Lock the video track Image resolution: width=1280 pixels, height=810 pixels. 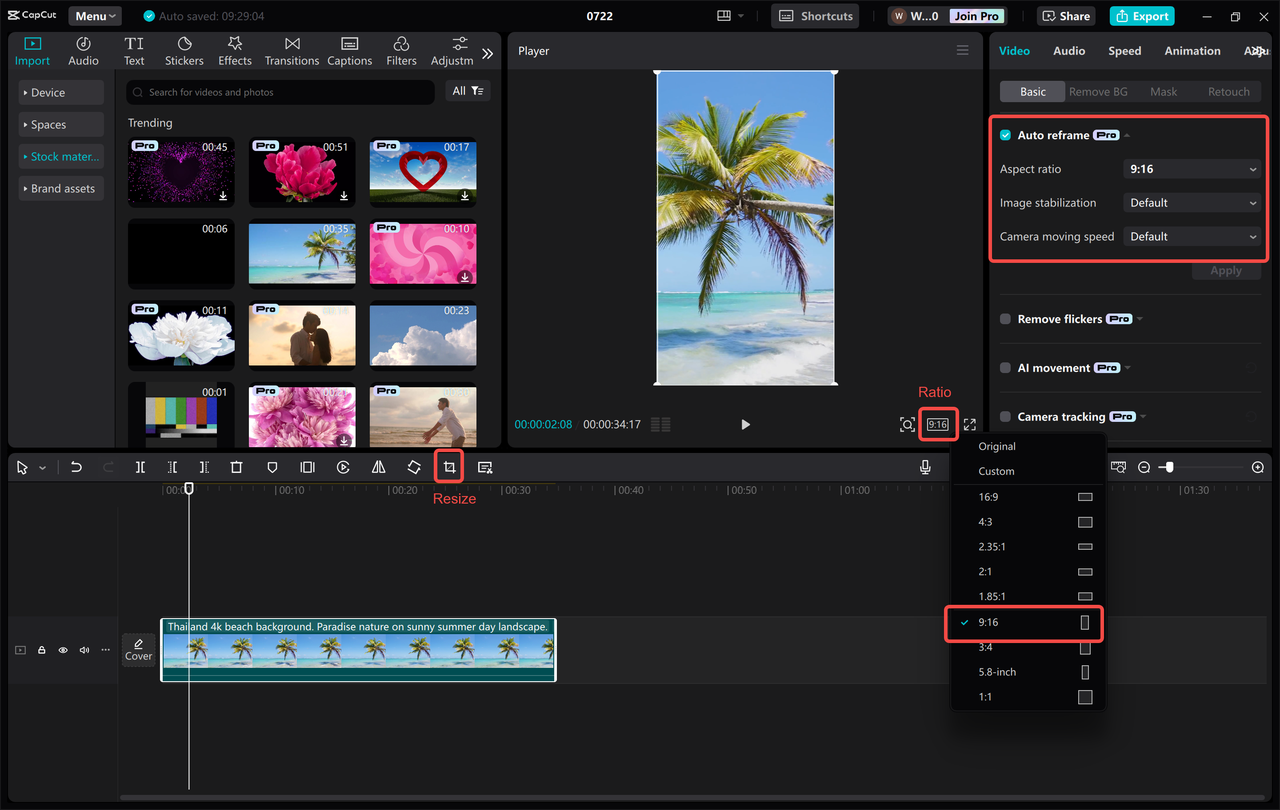41,650
